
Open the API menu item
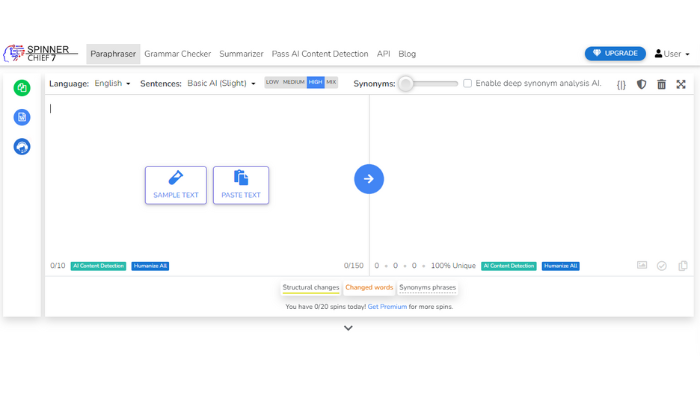point(383,54)
